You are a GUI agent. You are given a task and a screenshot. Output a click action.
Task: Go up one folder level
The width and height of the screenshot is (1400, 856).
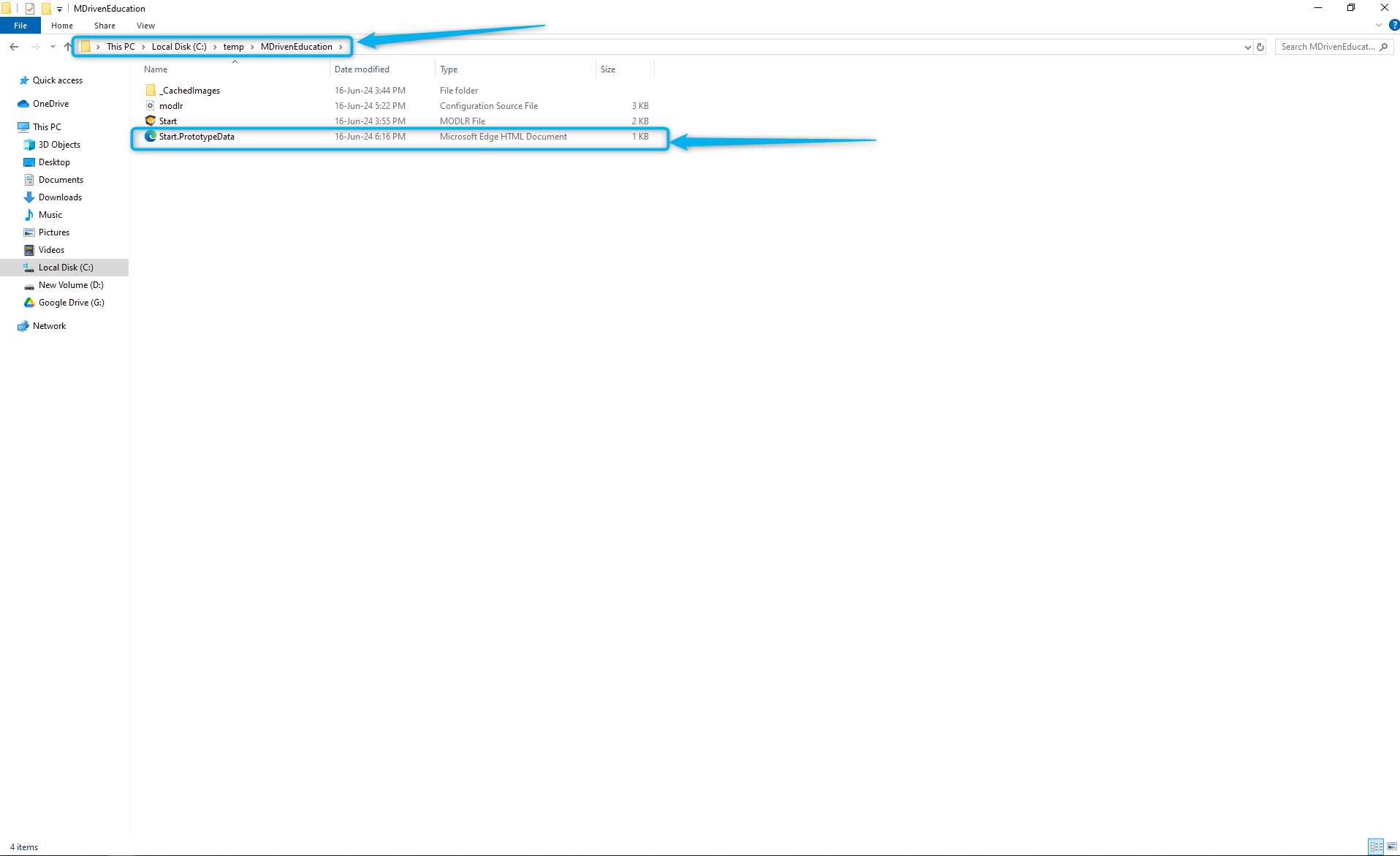pos(67,47)
